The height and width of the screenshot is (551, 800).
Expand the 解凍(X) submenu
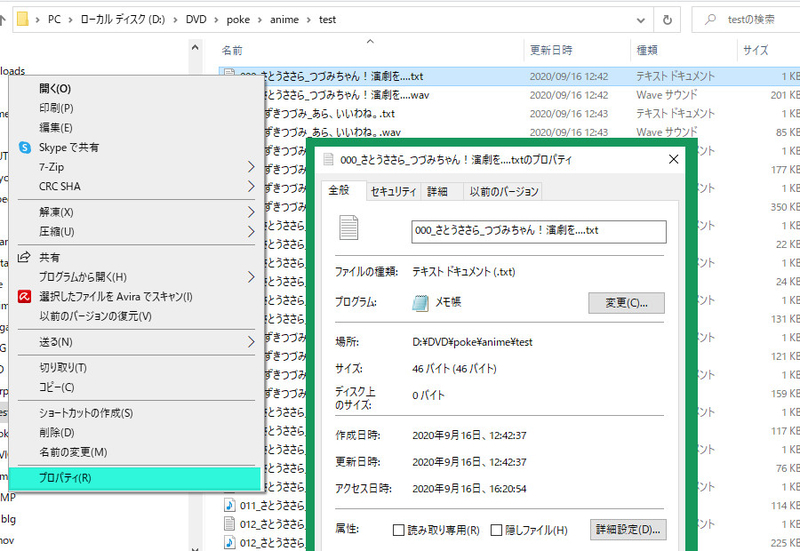[x=251, y=212]
